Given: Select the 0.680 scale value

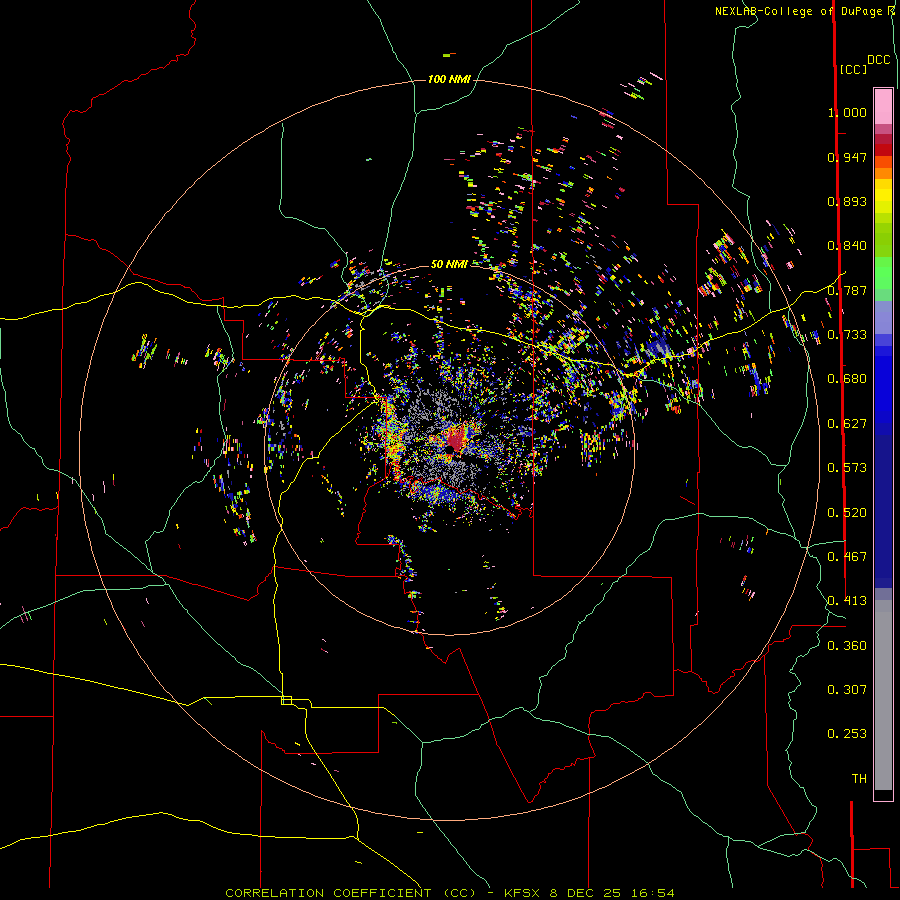Looking at the screenshot, I should pos(847,379).
